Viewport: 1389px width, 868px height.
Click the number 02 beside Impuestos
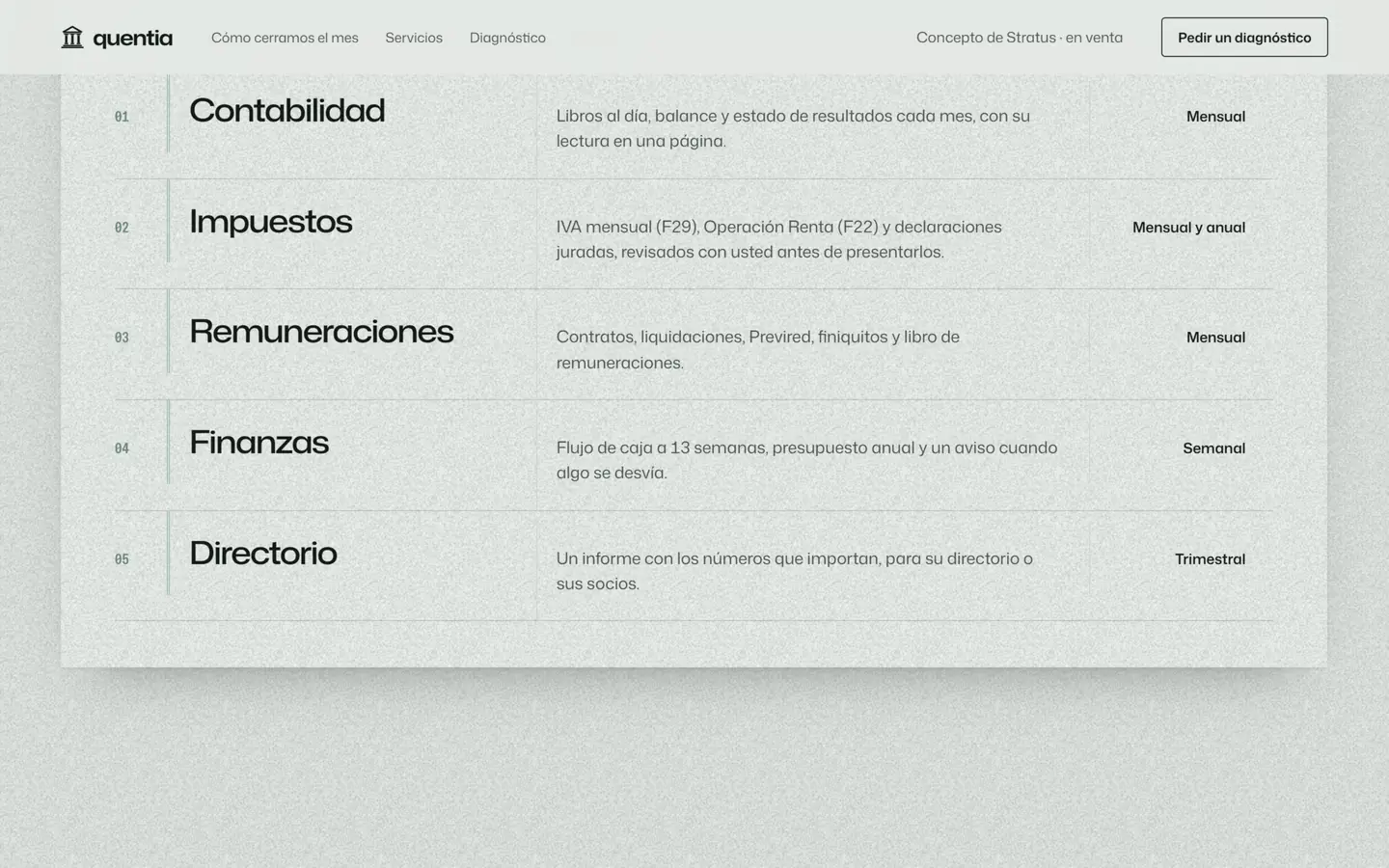tap(122, 228)
